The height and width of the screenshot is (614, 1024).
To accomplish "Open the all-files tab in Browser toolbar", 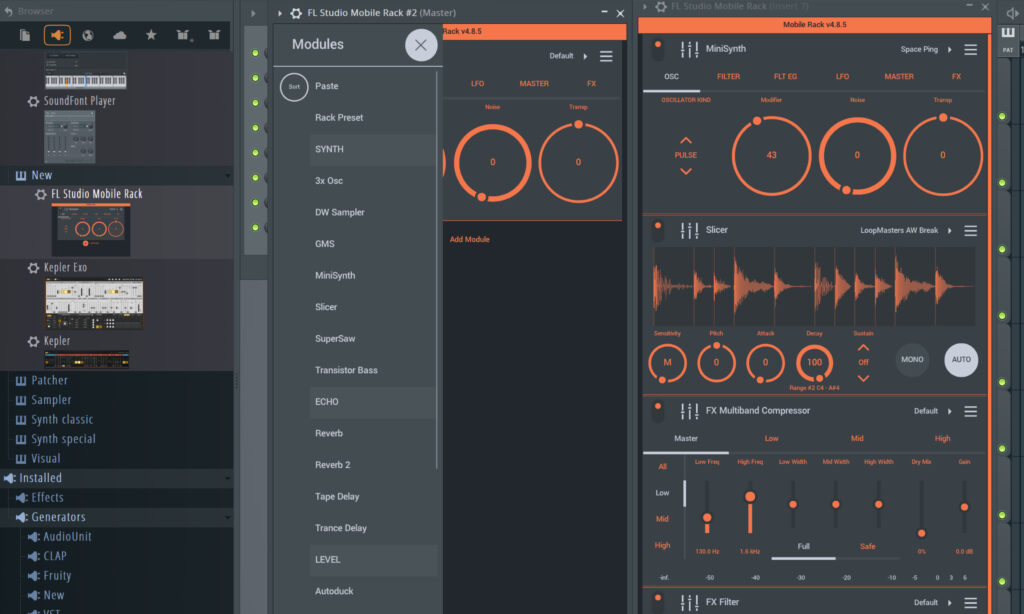I will pyautogui.click(x=25, y=35).
